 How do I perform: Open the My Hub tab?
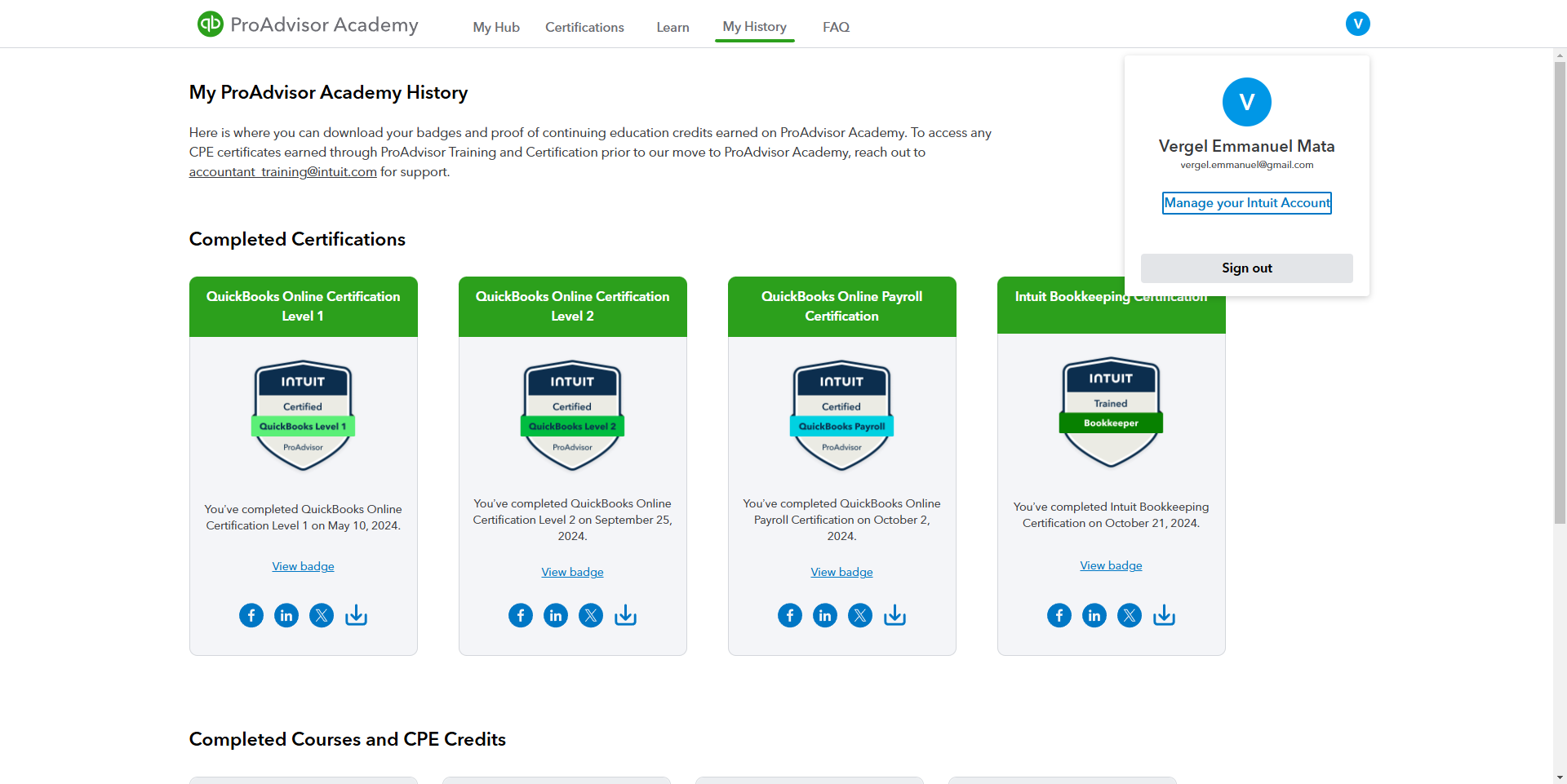(496, 27)
